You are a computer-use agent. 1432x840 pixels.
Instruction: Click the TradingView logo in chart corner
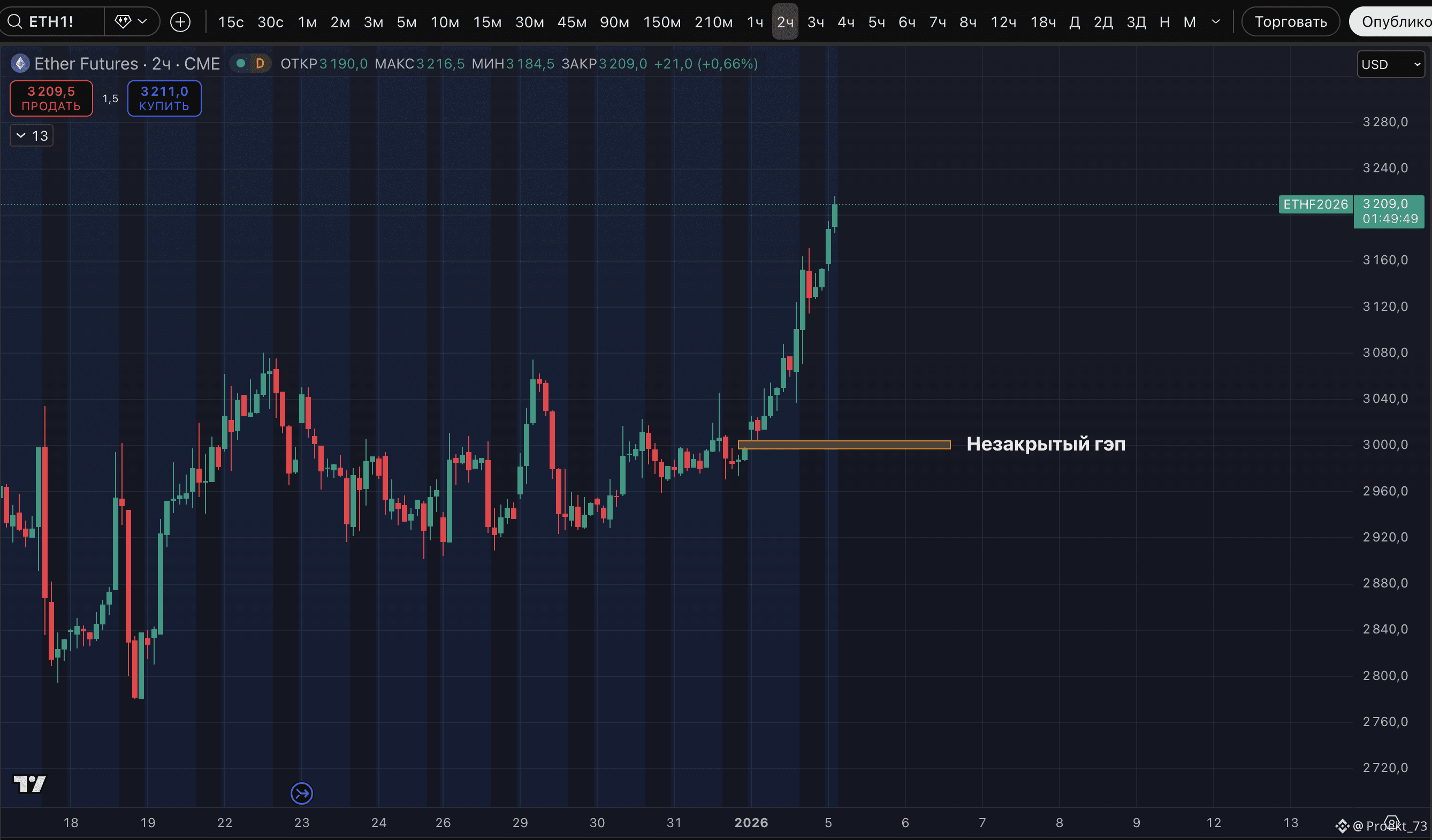pyautogui.click(x=29, y=784)
